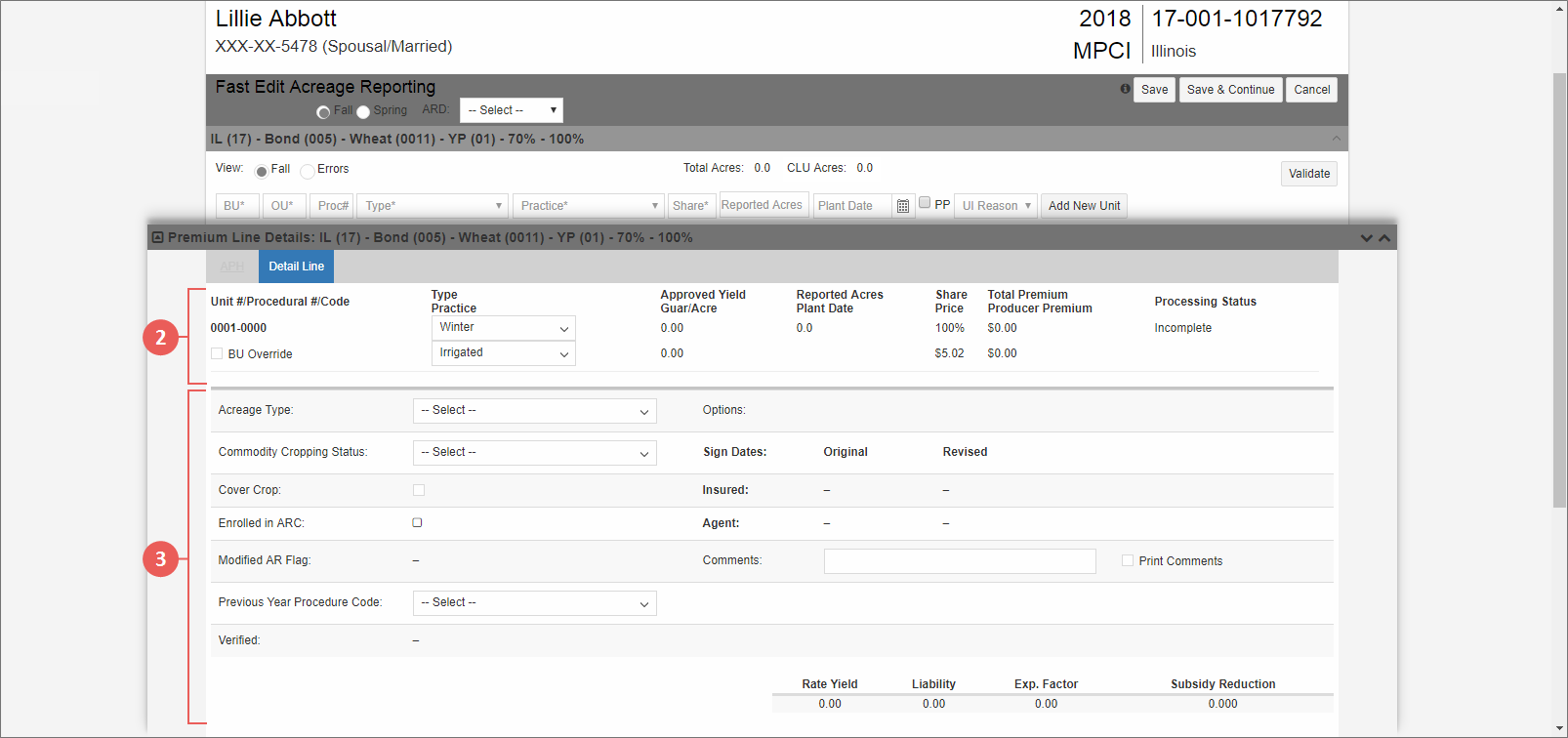Click the Proc# input field
Screen dimensions: 1568x738
click(x=333, y=206)
